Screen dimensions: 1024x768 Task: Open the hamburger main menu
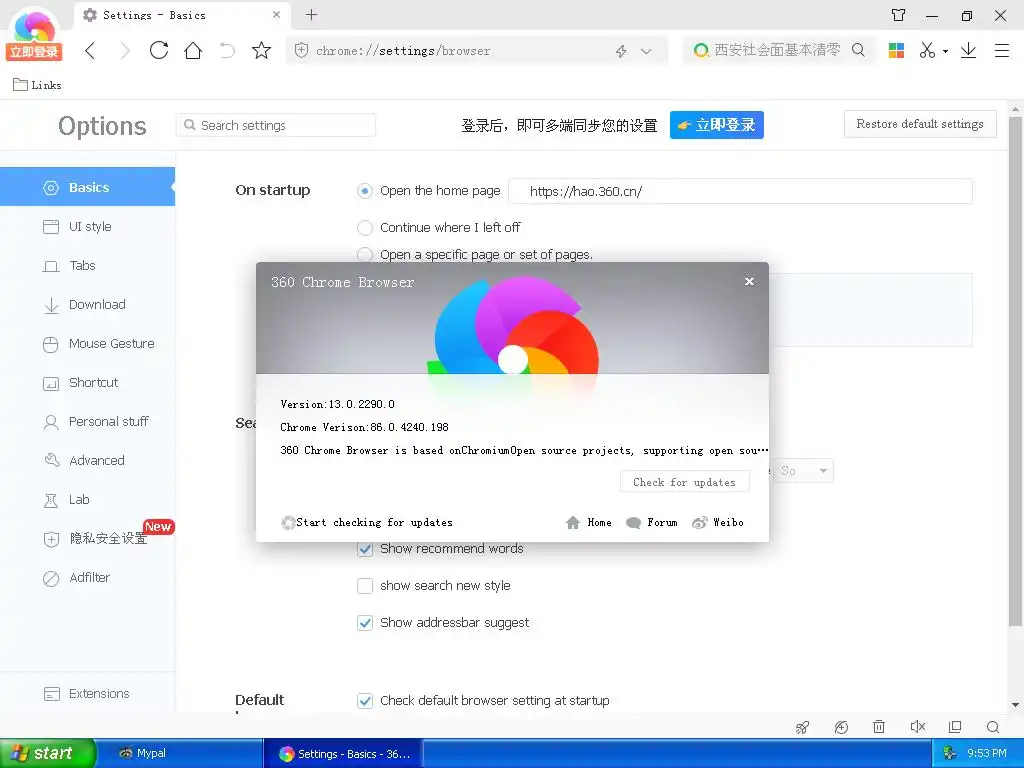tap(1002, 50)
